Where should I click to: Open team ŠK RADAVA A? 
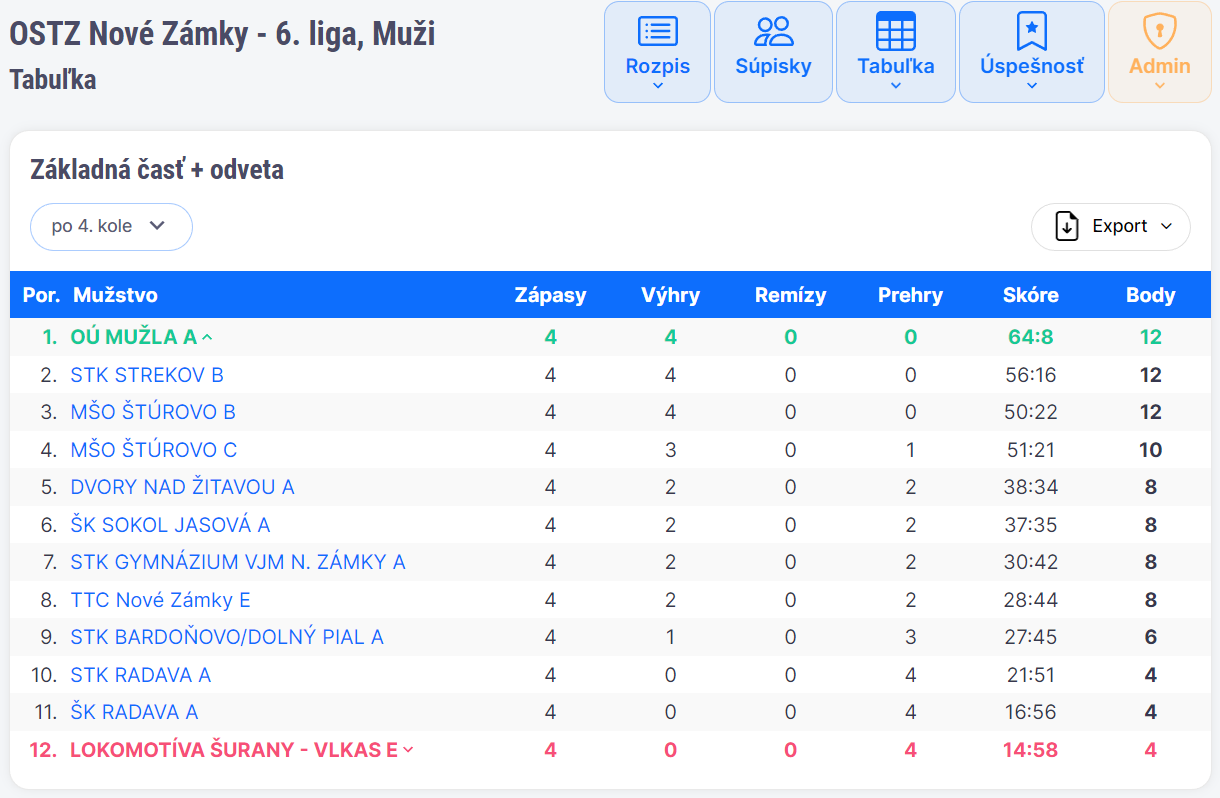point(134,712)
